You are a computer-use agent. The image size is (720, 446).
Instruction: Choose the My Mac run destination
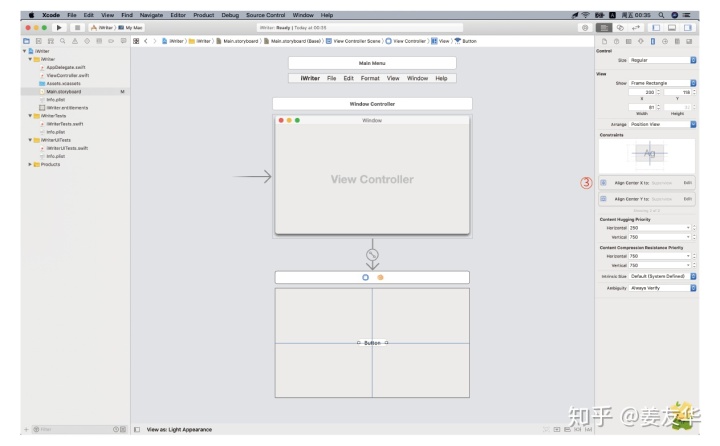coord(130,28)
